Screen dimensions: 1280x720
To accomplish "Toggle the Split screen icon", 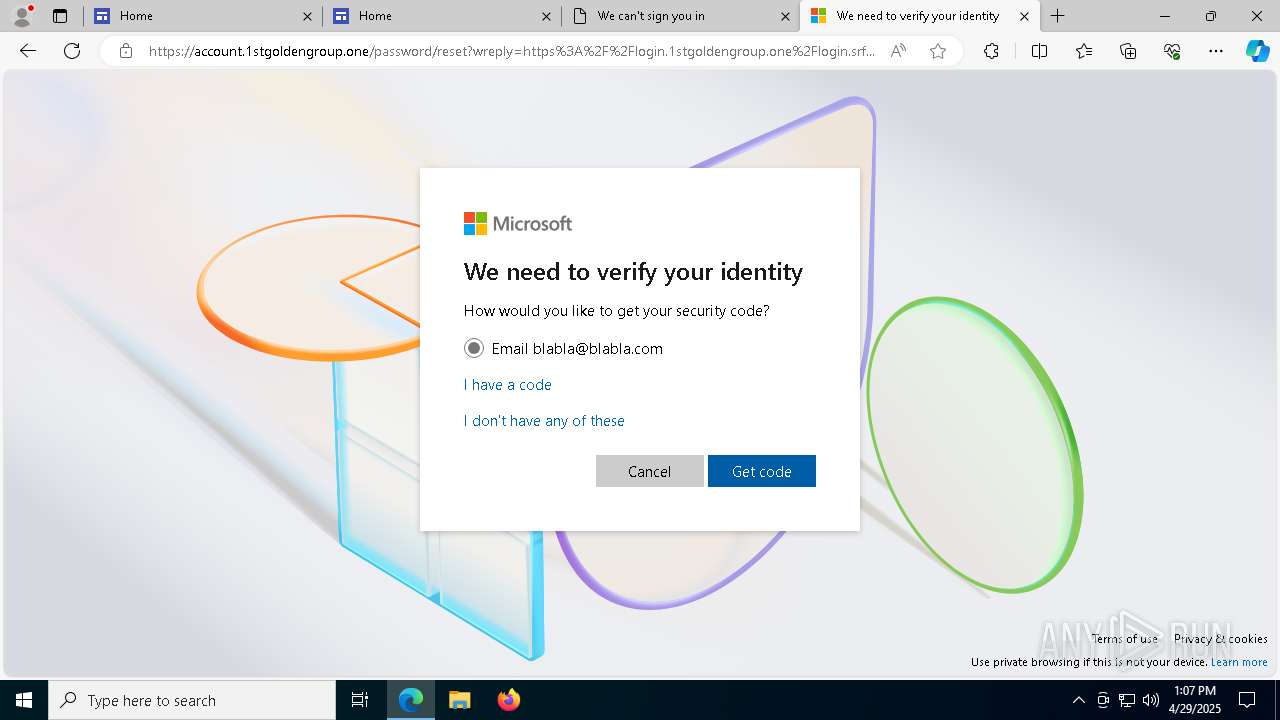I will [x=1039, y=51].
